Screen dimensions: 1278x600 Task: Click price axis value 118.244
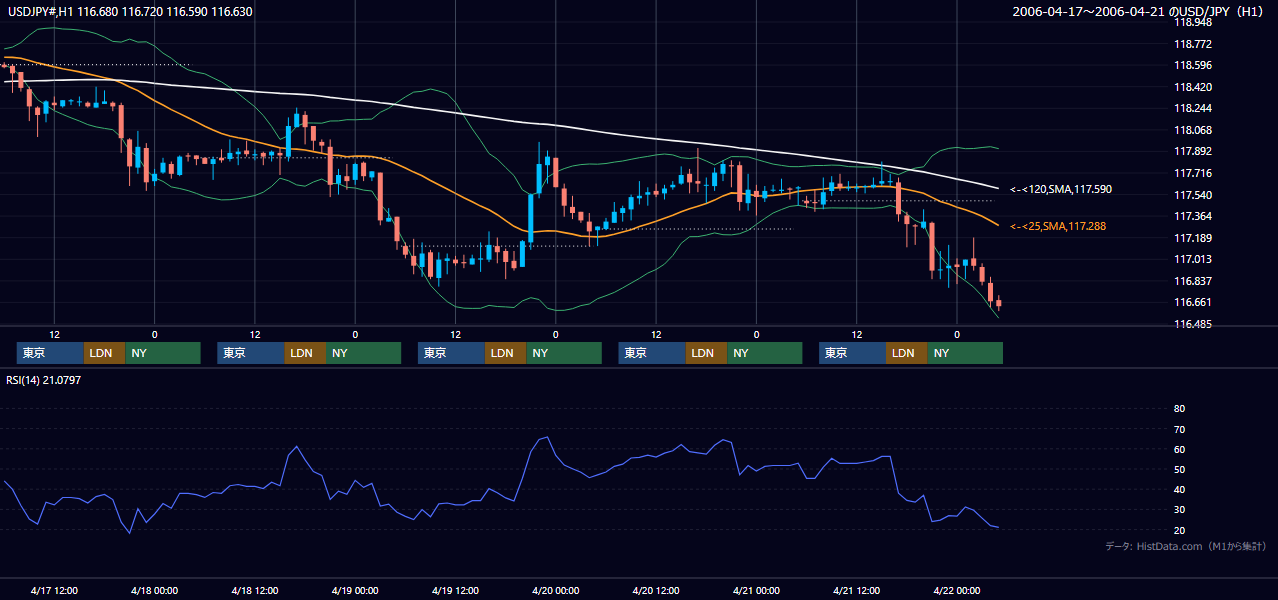(1192, 109)
